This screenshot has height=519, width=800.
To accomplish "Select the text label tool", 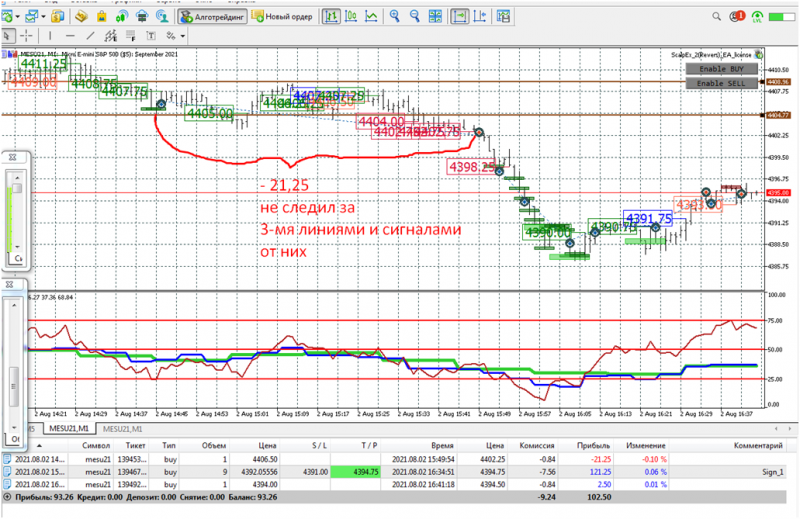I will coord(151,36).
